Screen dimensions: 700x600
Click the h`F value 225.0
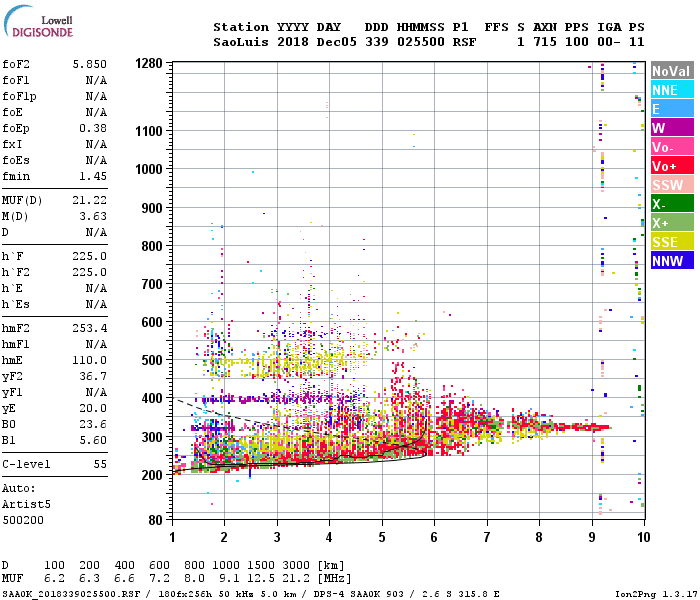(x=90, y=256)
